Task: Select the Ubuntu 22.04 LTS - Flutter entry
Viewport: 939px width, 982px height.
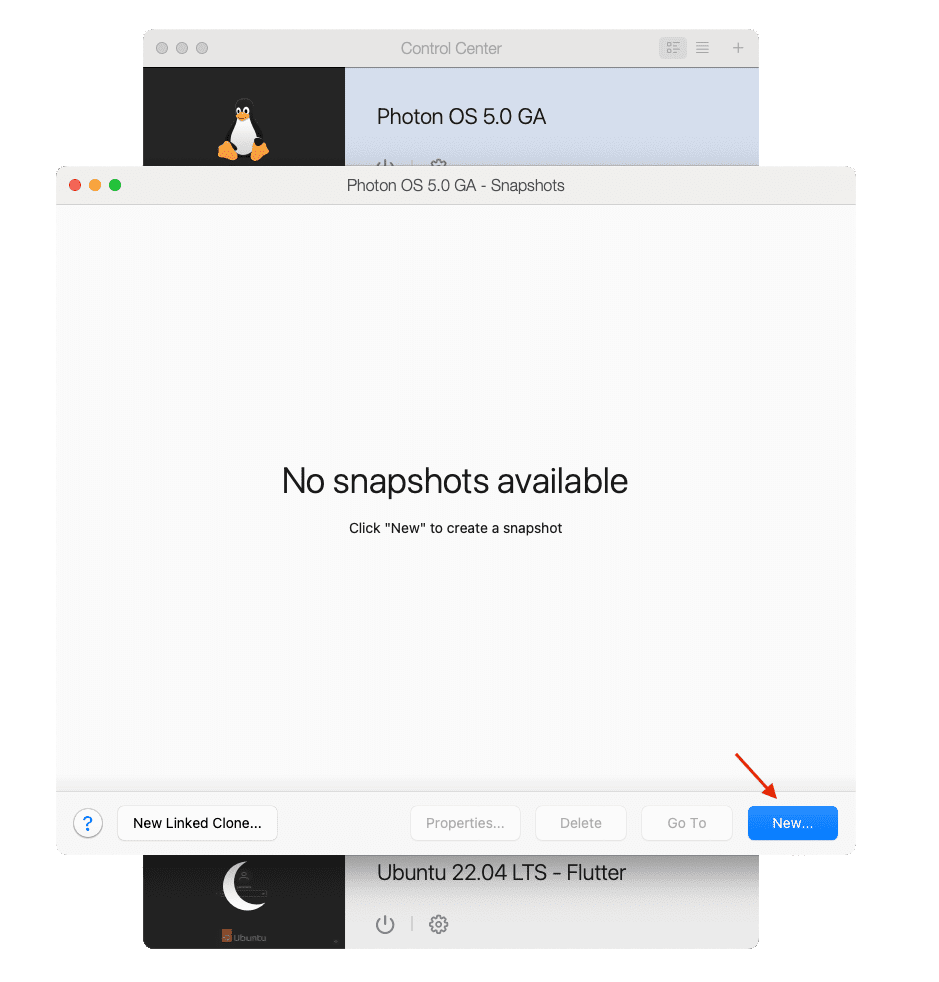Action: [551, 902]
